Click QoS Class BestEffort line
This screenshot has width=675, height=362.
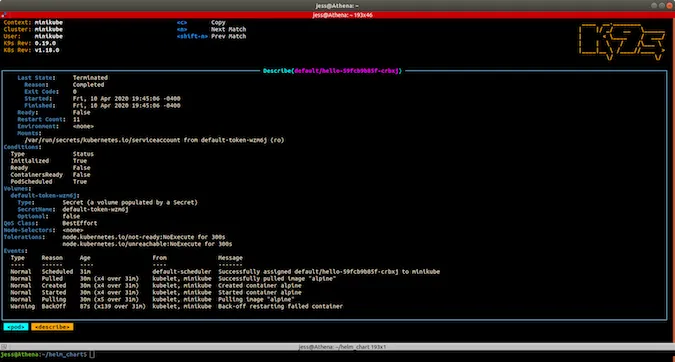coord(50,223)
